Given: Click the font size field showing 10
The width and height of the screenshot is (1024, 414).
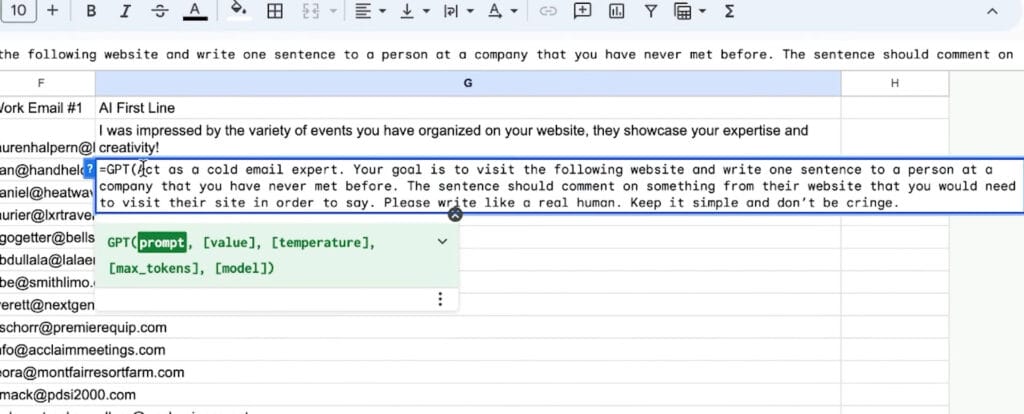Looking at the screenshot, I should tap(18, 10).
